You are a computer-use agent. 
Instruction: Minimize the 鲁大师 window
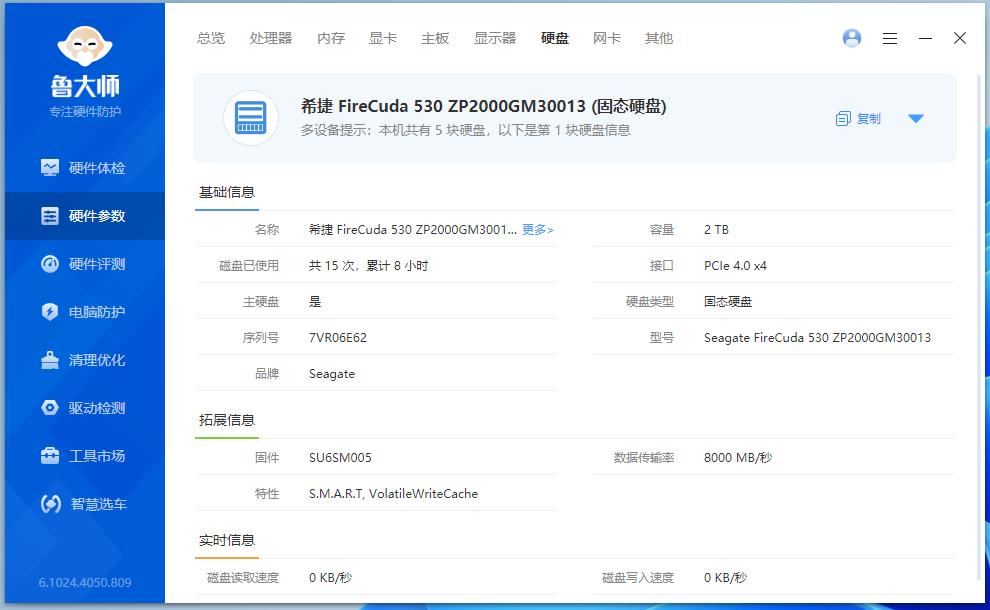925,39
